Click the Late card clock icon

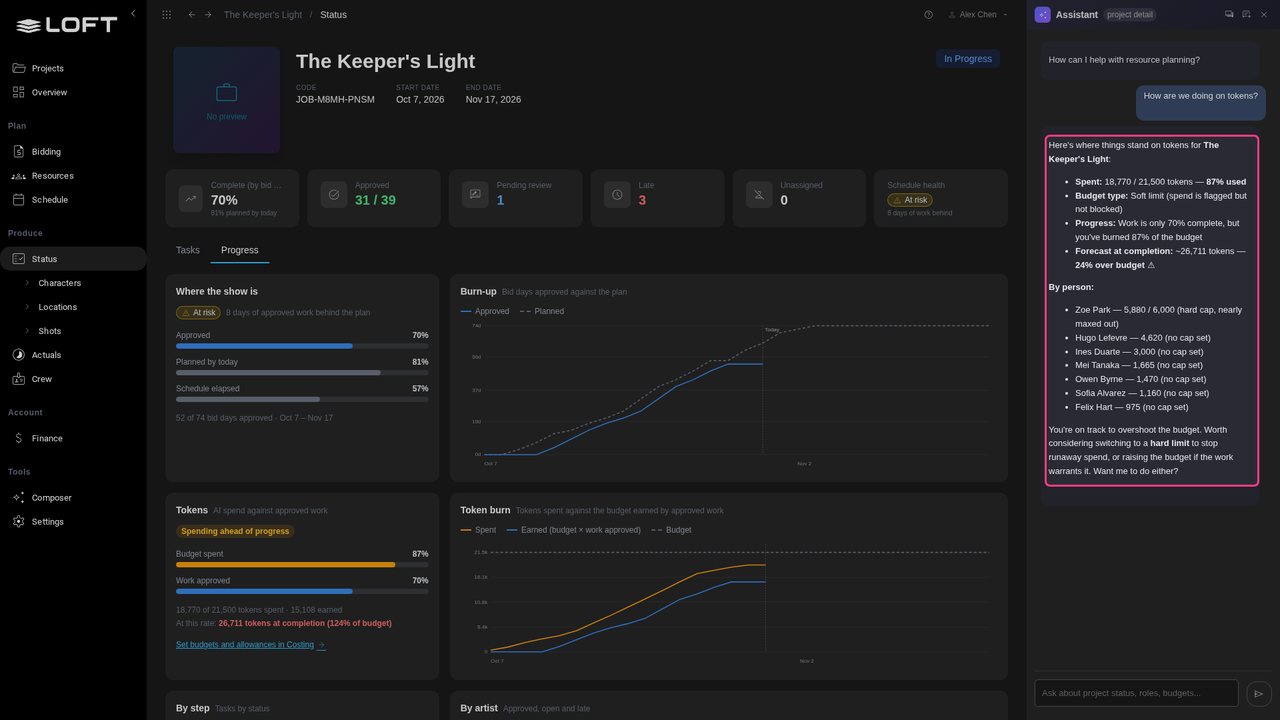(617, 194)
